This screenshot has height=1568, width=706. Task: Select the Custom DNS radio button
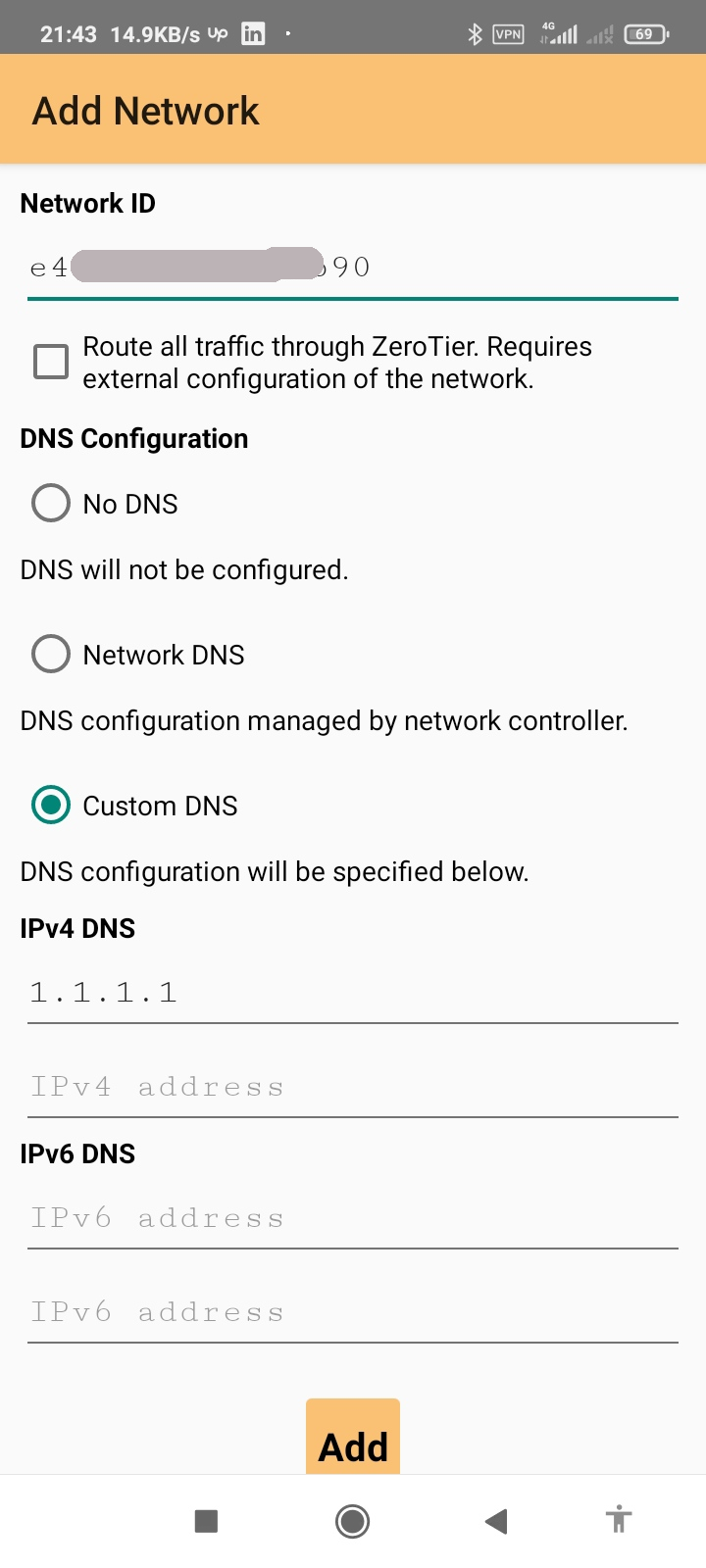[51, 806]
